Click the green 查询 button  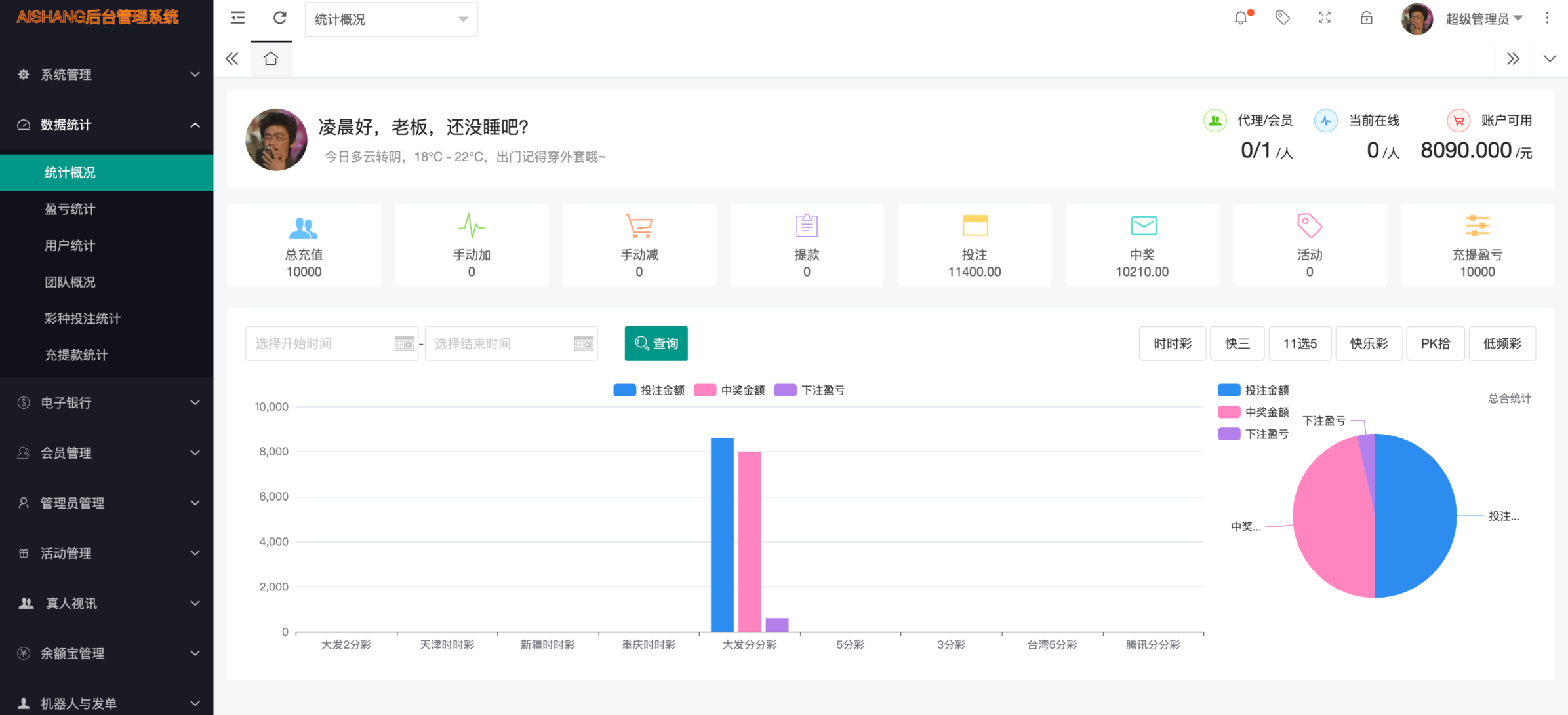pyautogui.click(x=656, y=343)
